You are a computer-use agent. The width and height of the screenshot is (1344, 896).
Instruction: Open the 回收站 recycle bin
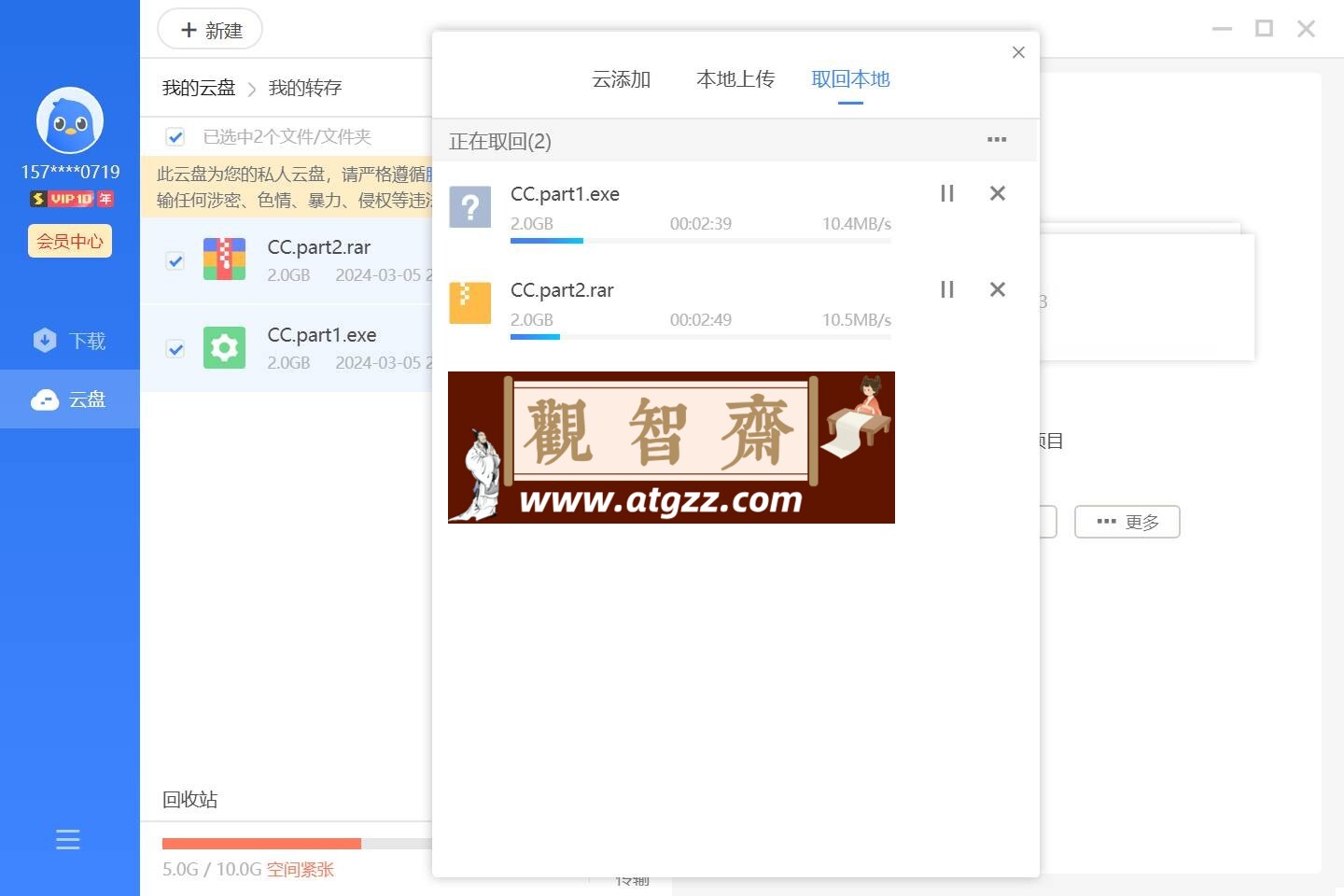tap(190, 799)
